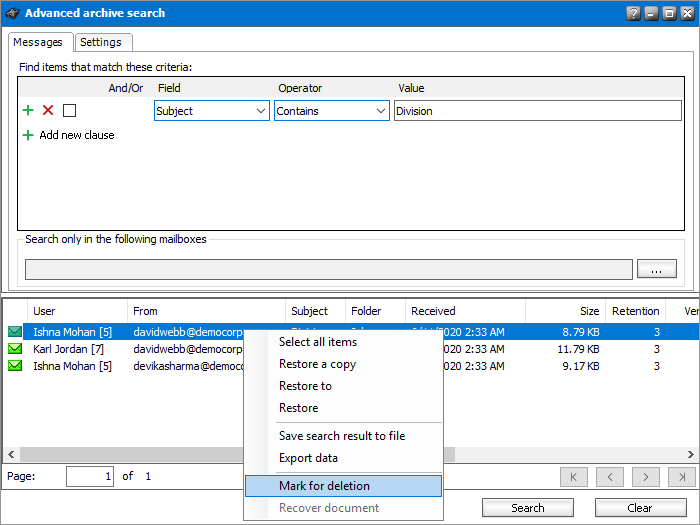Click the help question mark icon
Image resolution: width=700 pixels, height=525 pixels.
click(x=633, y=14)
